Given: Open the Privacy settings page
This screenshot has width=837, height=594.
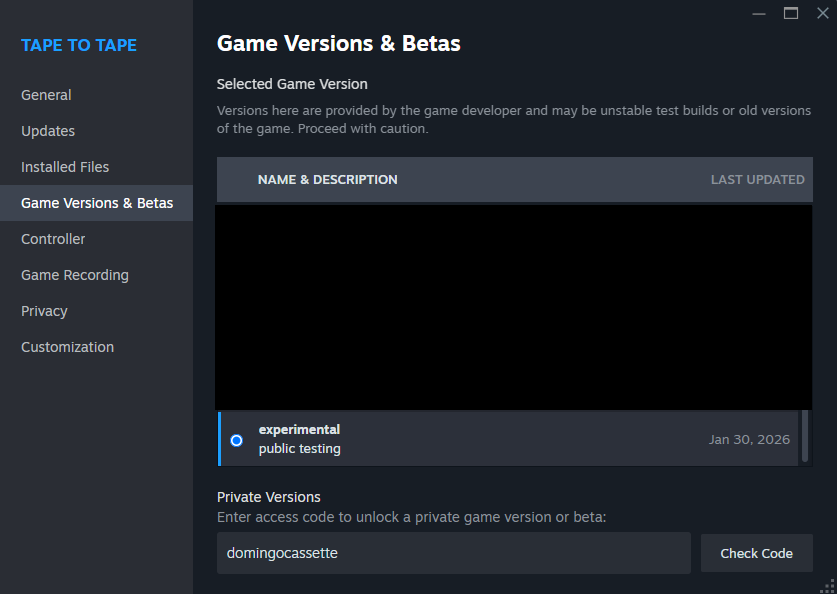Looking at the screenshot, I should tap(44, 311).
